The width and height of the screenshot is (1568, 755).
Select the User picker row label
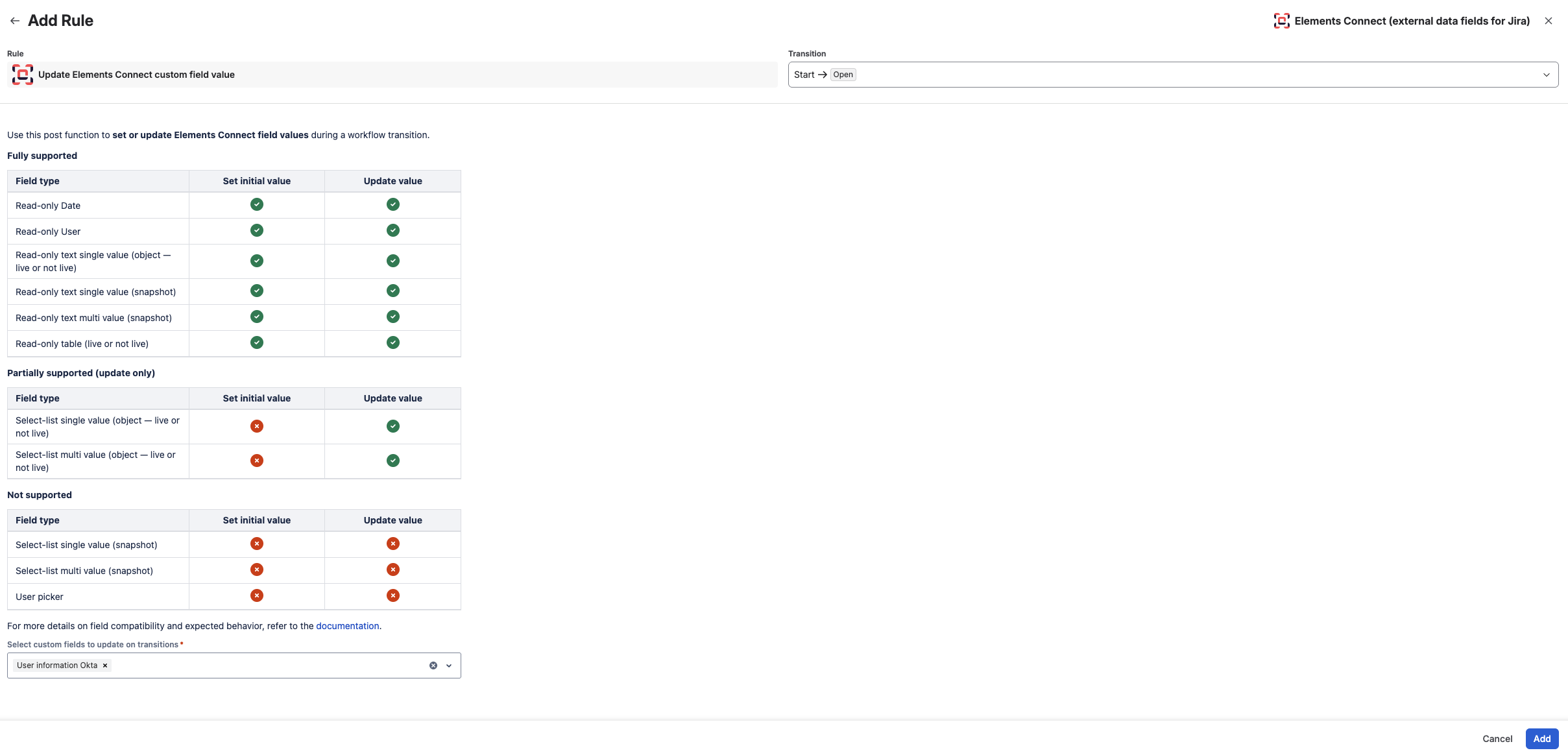click(40, 597)
